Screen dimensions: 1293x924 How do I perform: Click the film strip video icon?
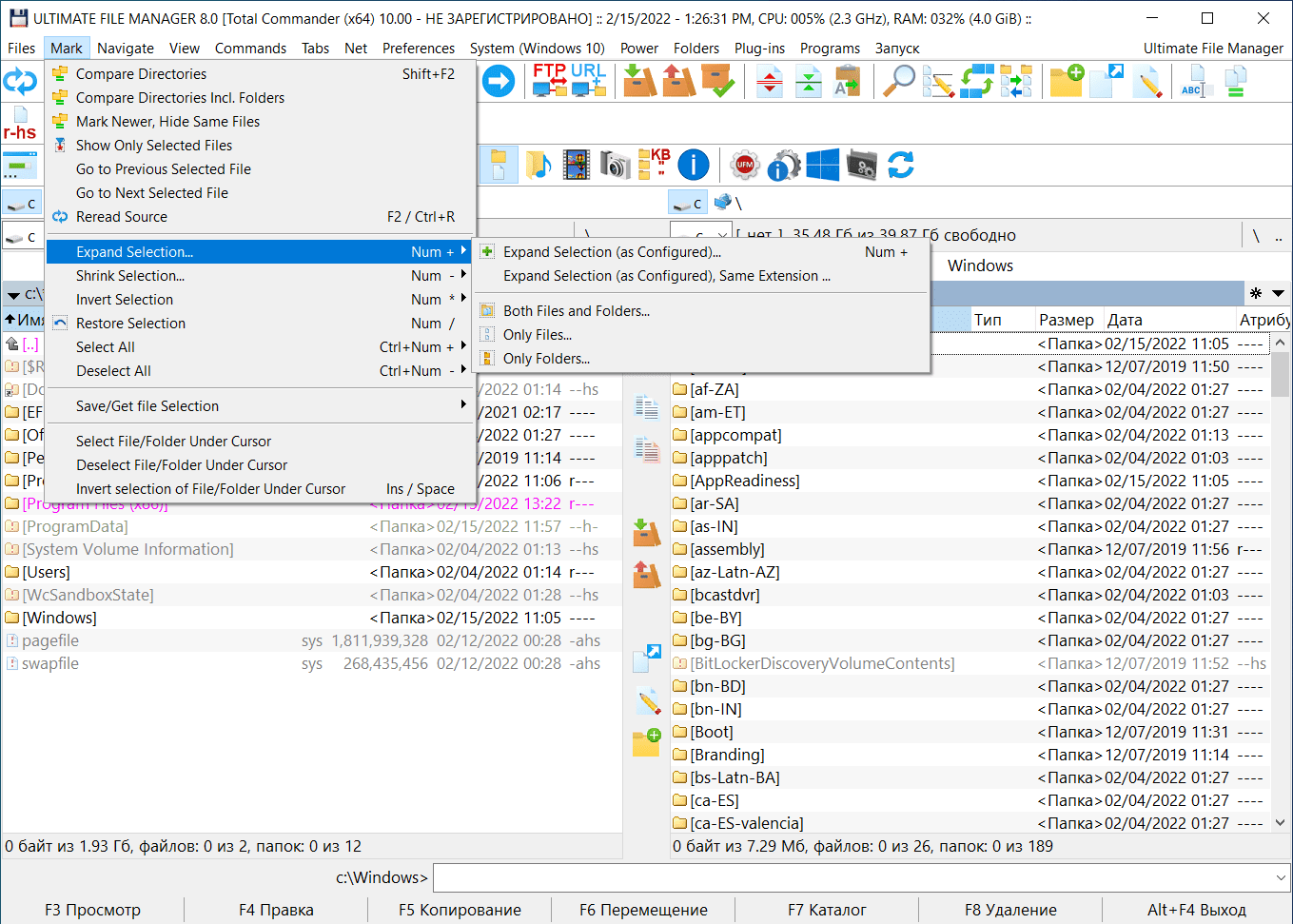(x=577, y=165)
